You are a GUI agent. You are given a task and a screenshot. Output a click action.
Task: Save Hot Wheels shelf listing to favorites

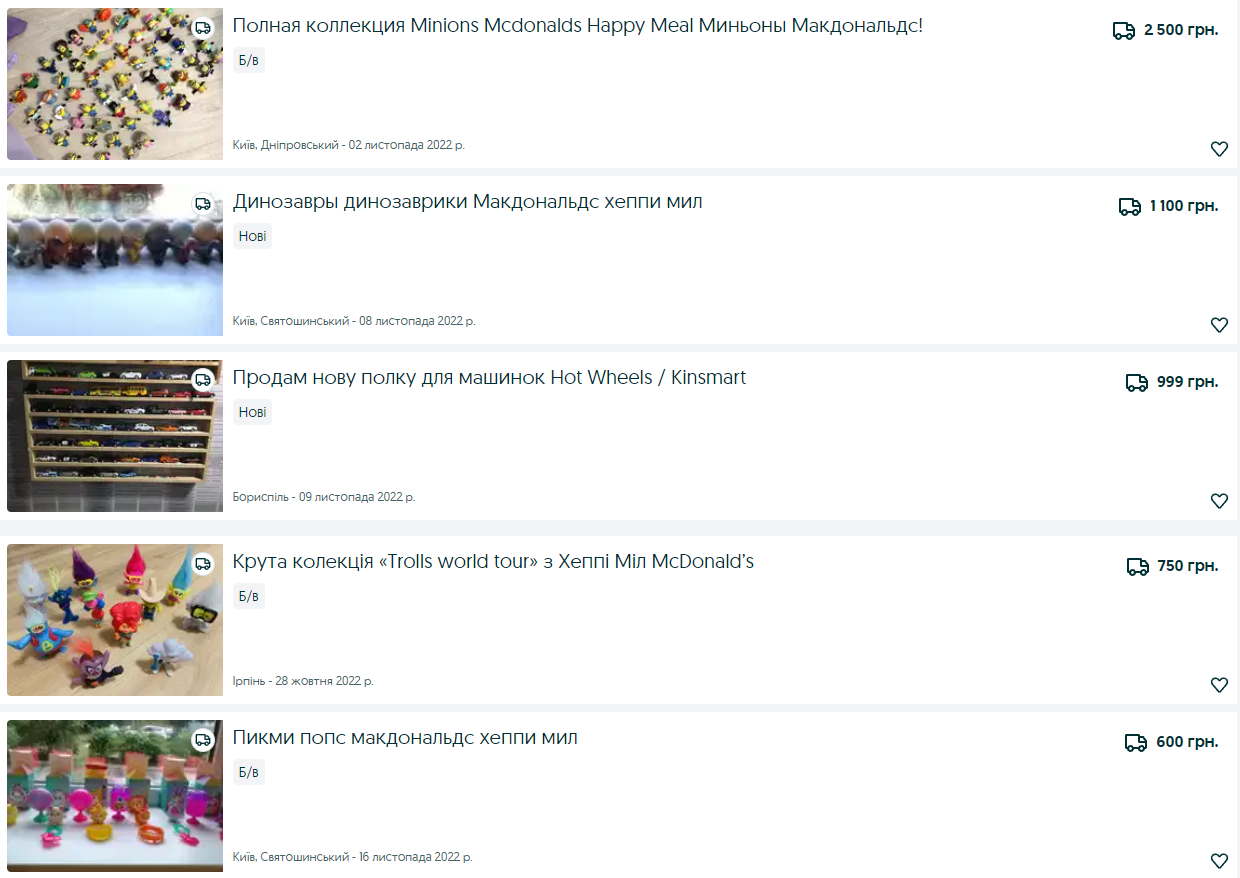(x=1219, y=501)
